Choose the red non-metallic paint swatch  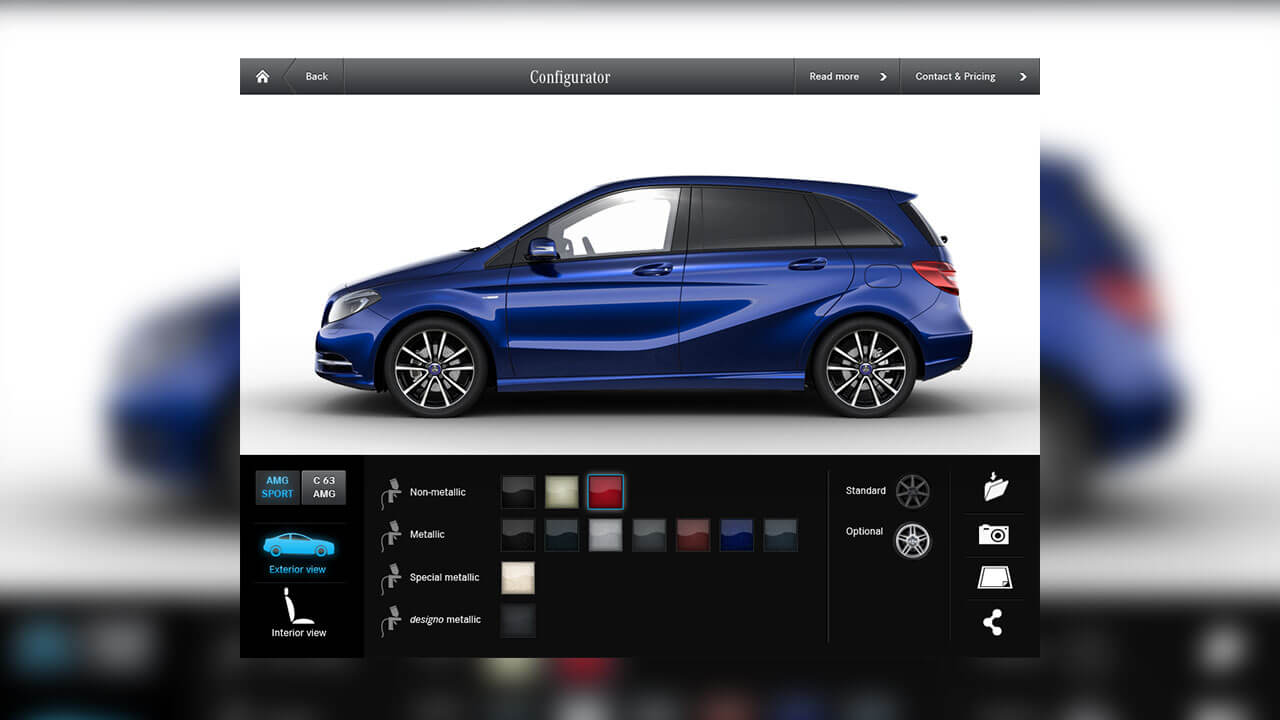click(x=606, y=492)
